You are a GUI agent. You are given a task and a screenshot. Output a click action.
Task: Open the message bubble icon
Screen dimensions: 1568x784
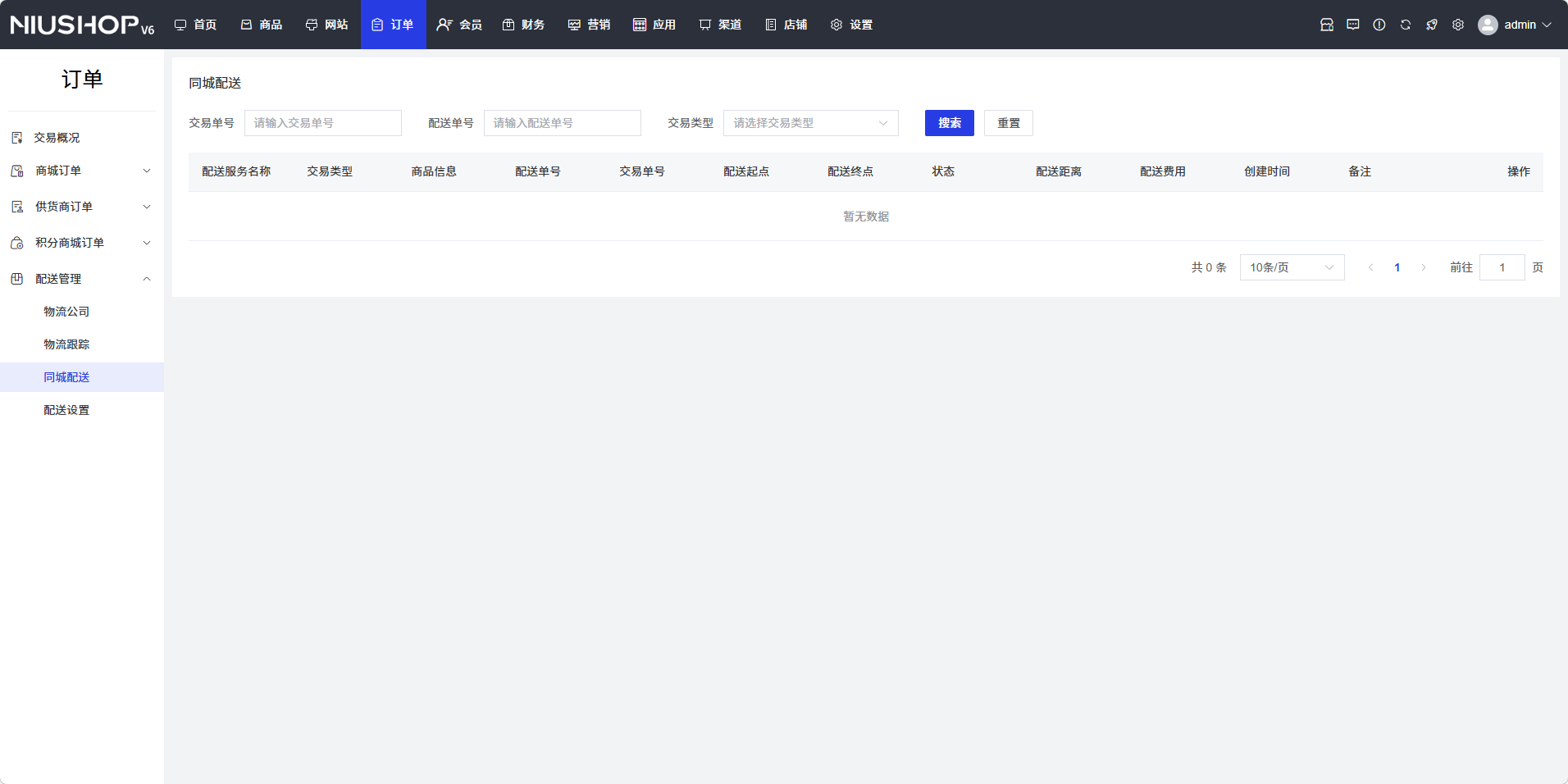click(x=1352, y=25)
